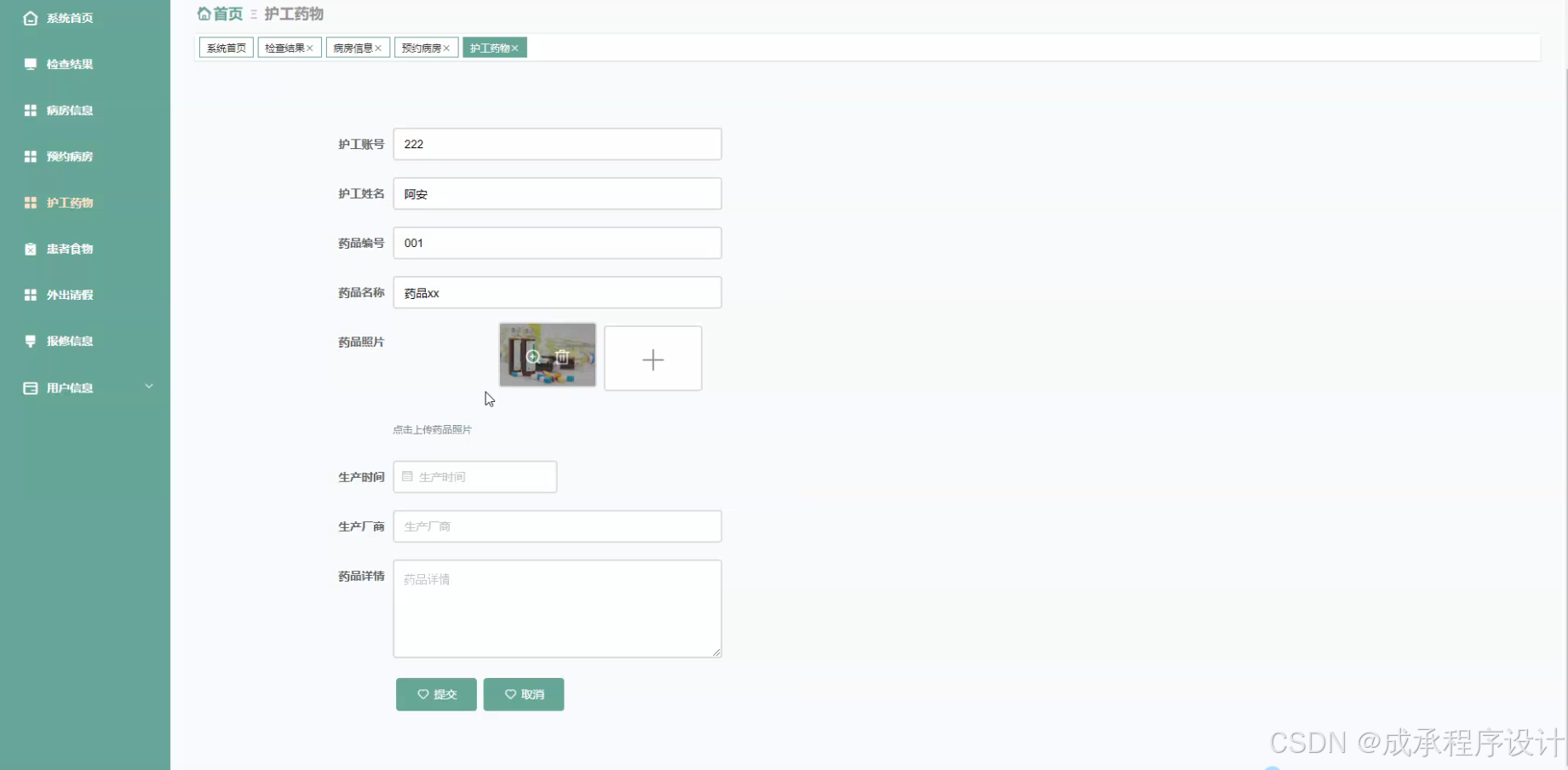Go to 外出请假 in the sidebar
This screenshot has width=1568, height=770.
(70, 295)
